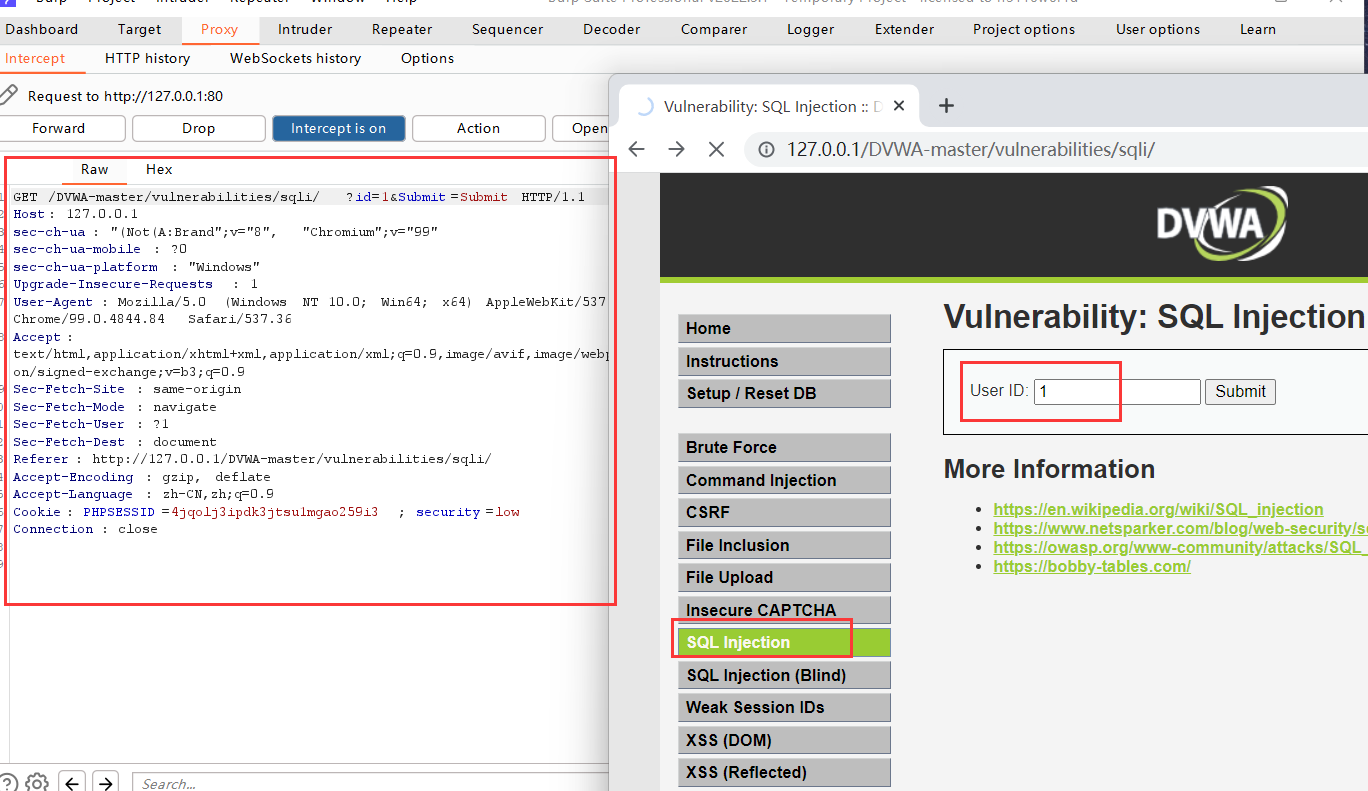Viewport: 1368px width, 791px height.
Task: Open the Action menu button
Action: click(x=479, y=128)
